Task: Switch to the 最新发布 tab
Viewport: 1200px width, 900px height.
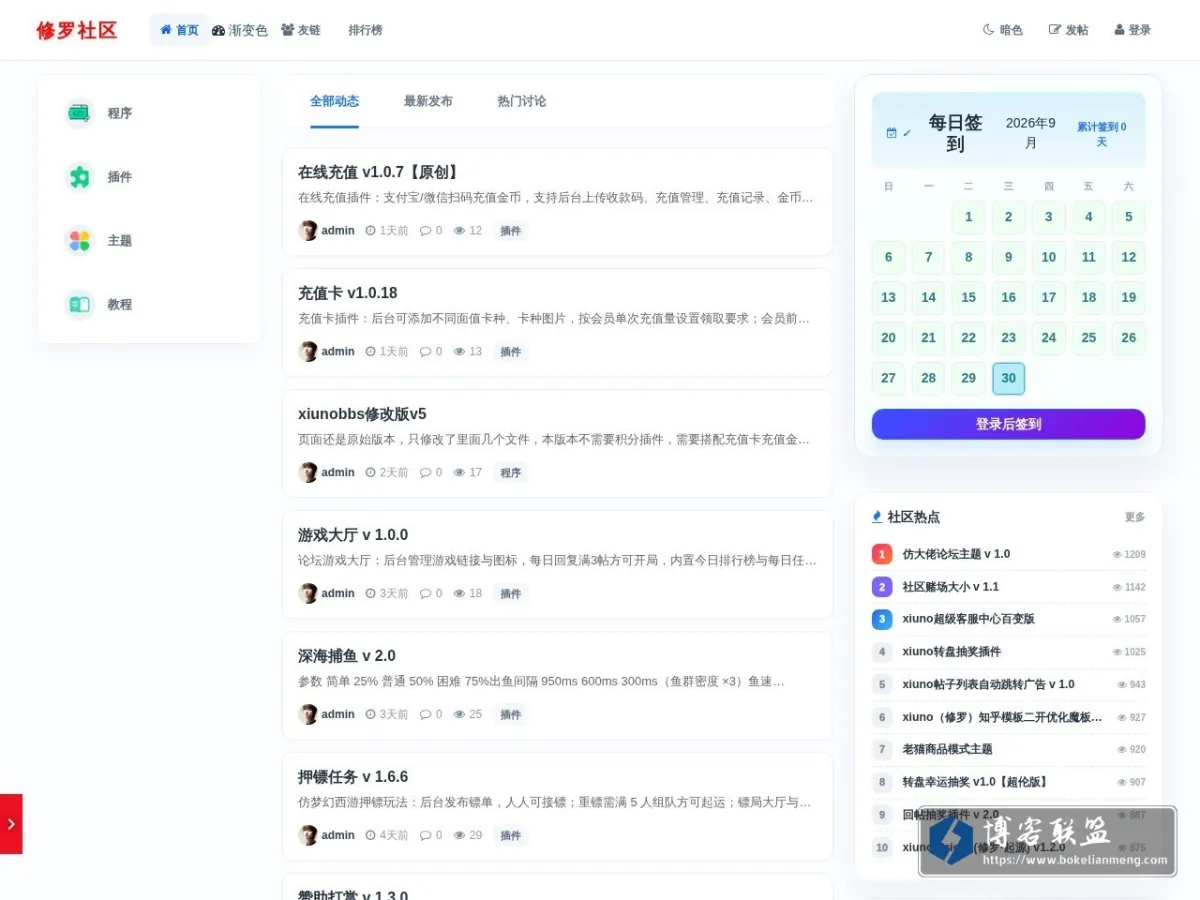Action: coord(428,101)
